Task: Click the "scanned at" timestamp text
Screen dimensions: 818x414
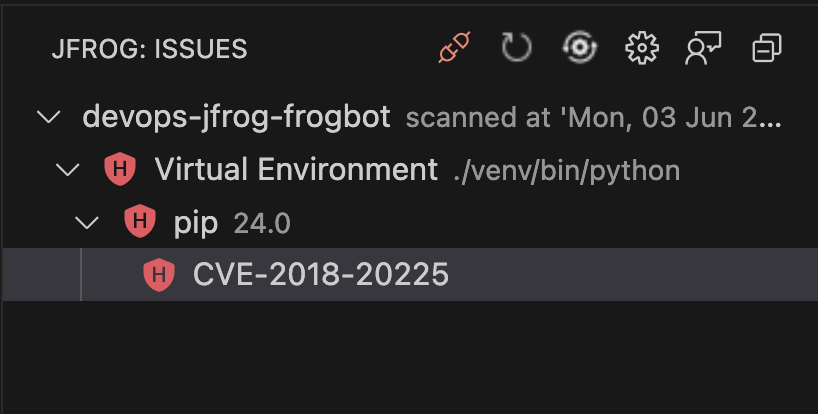Action: tap(592, 118)
